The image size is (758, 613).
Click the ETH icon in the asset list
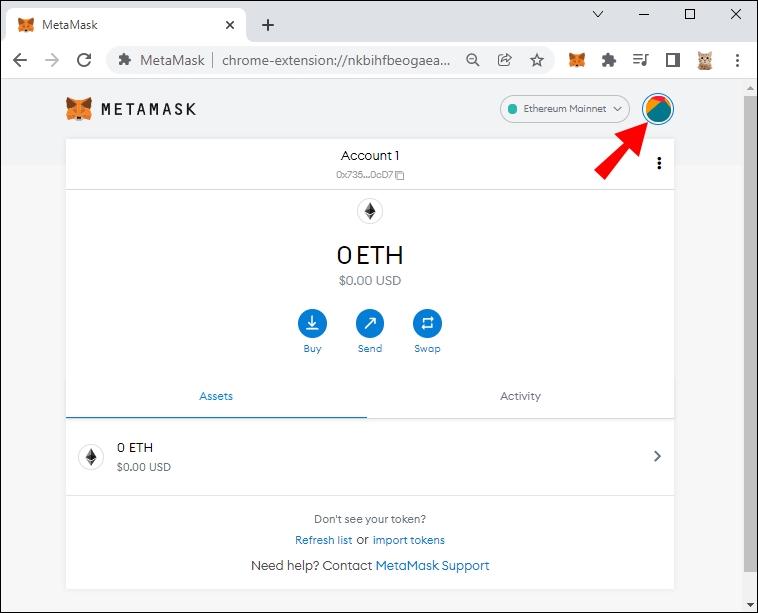click(91, 457)
